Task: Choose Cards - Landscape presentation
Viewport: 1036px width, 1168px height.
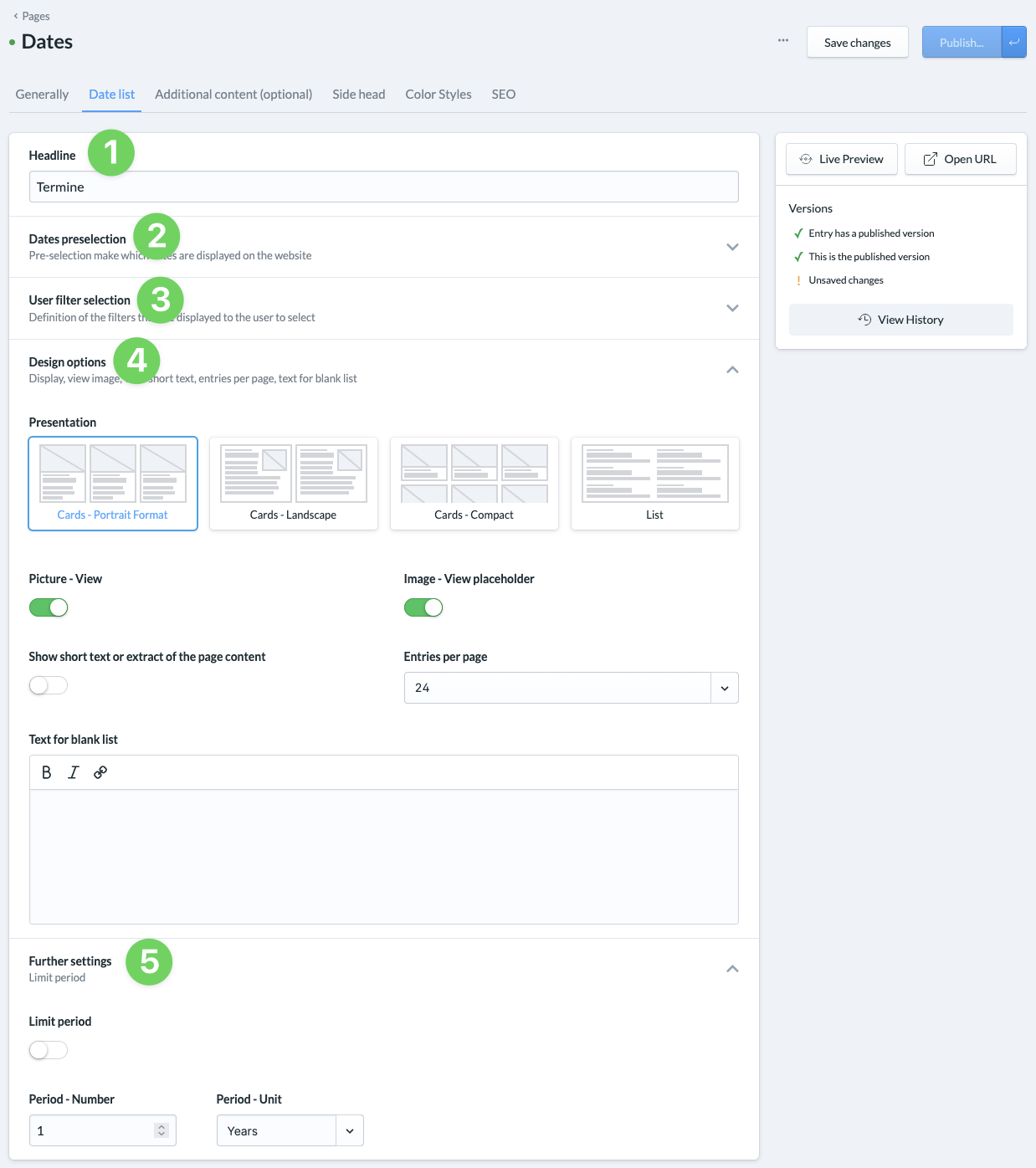Action: [294, 484]
